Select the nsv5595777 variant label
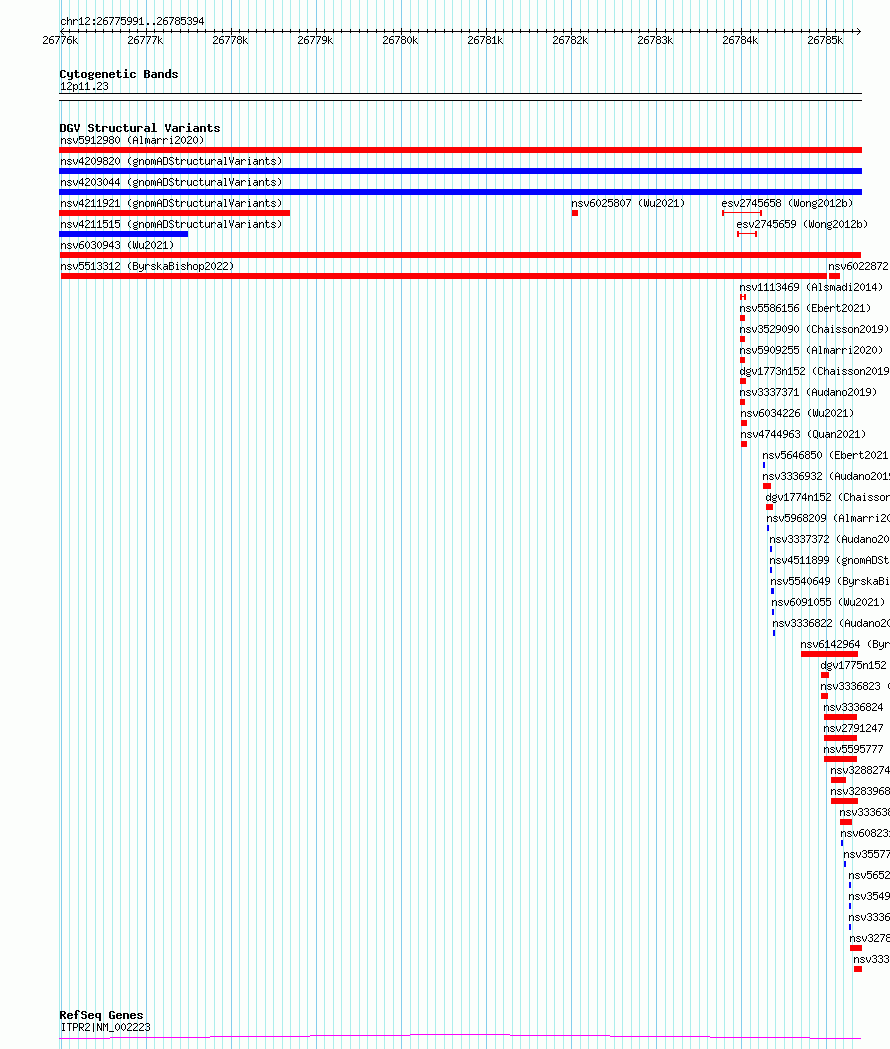This screenshot has height=1049, width=890. [853, 749]
